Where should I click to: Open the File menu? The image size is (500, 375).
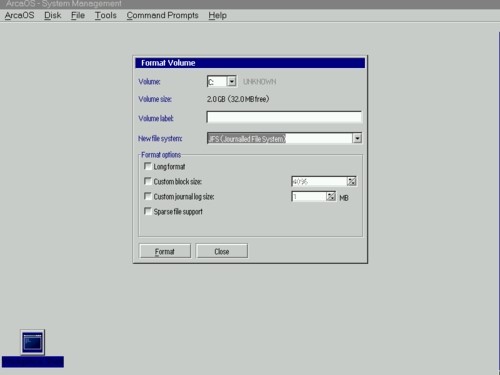coord(78,15)
